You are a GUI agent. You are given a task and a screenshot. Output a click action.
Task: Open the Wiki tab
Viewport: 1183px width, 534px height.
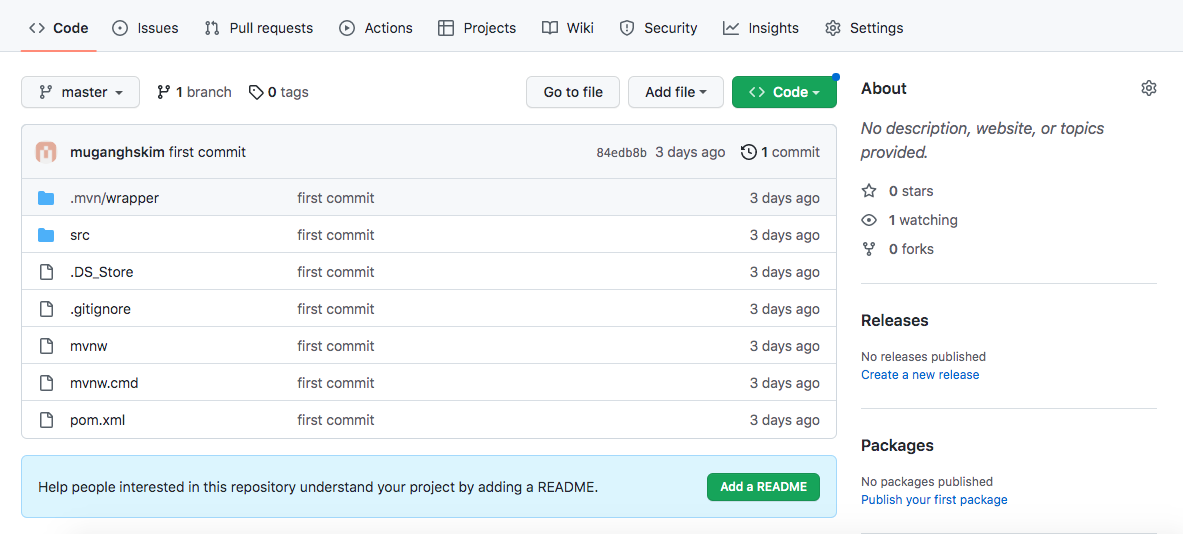point(567,28)
